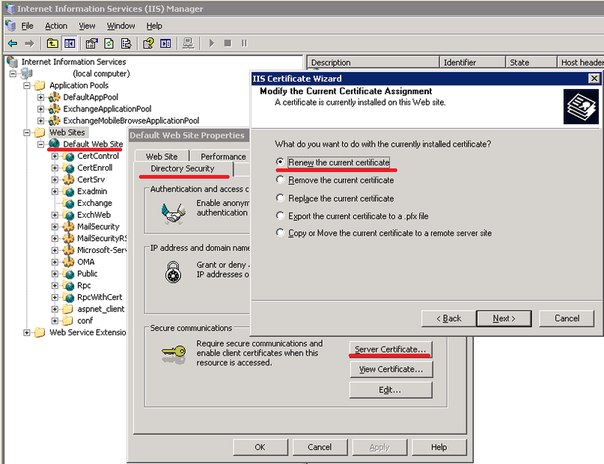The image size is (604, 464).
Task: Click the Identifier column header
Action: [x=472, y=62]
